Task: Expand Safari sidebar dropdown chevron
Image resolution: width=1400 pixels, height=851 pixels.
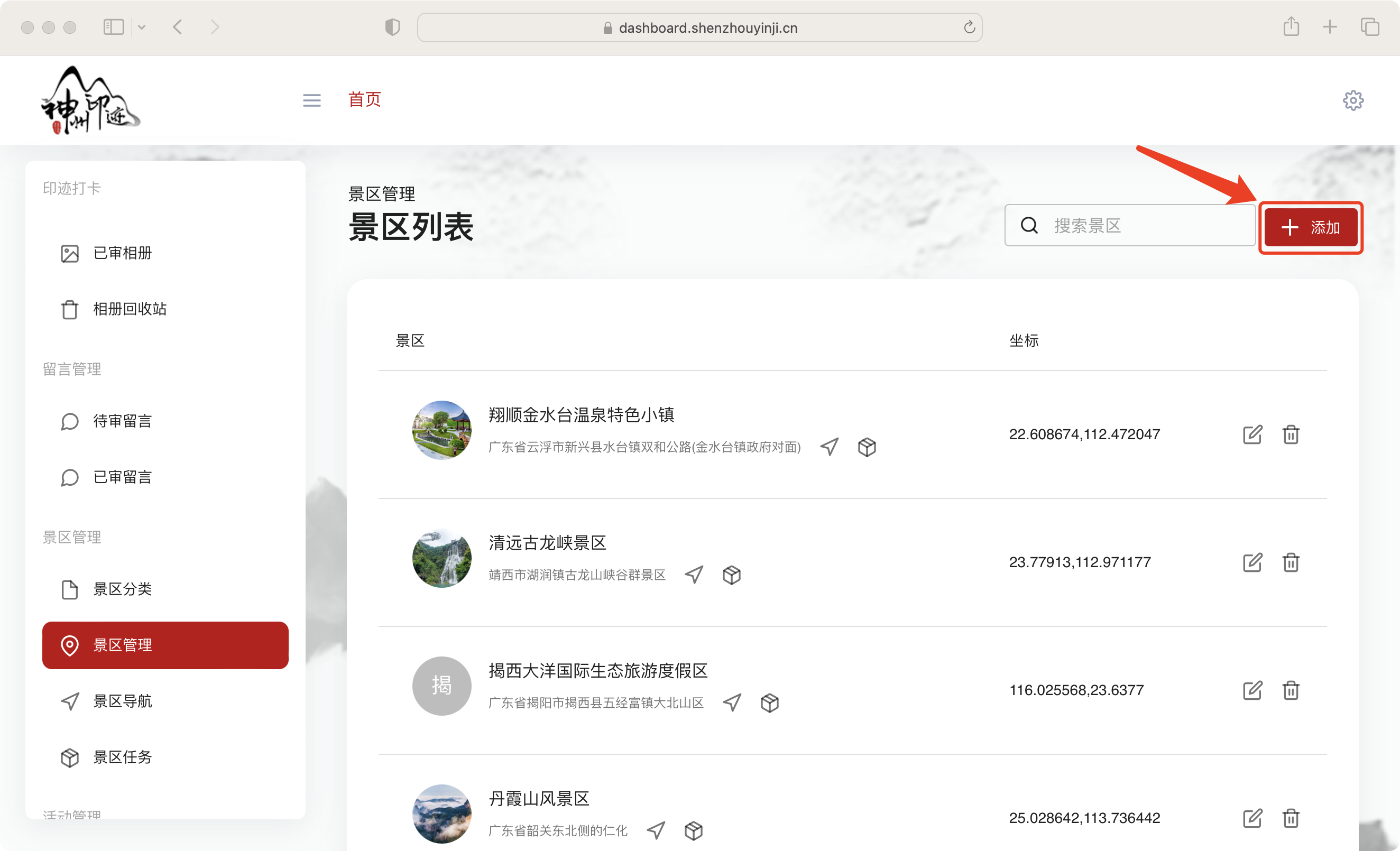Action: pos(142,27)
